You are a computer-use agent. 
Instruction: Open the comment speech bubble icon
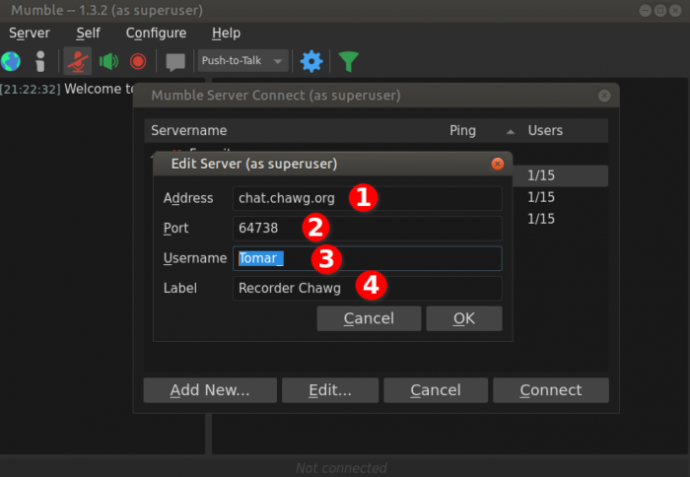[176, 61]
